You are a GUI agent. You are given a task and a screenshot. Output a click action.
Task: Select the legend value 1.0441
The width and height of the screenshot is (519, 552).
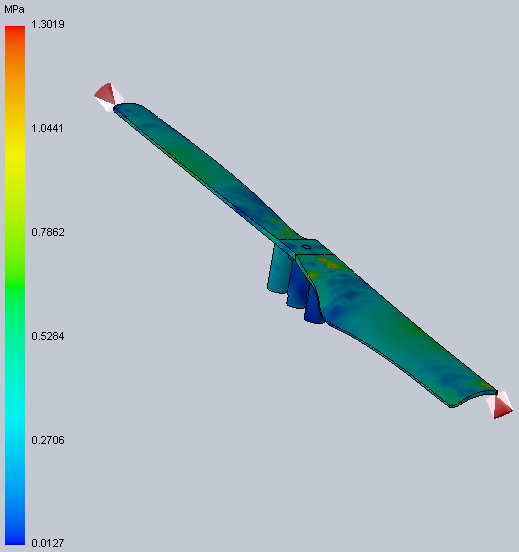tap(48, 128)
